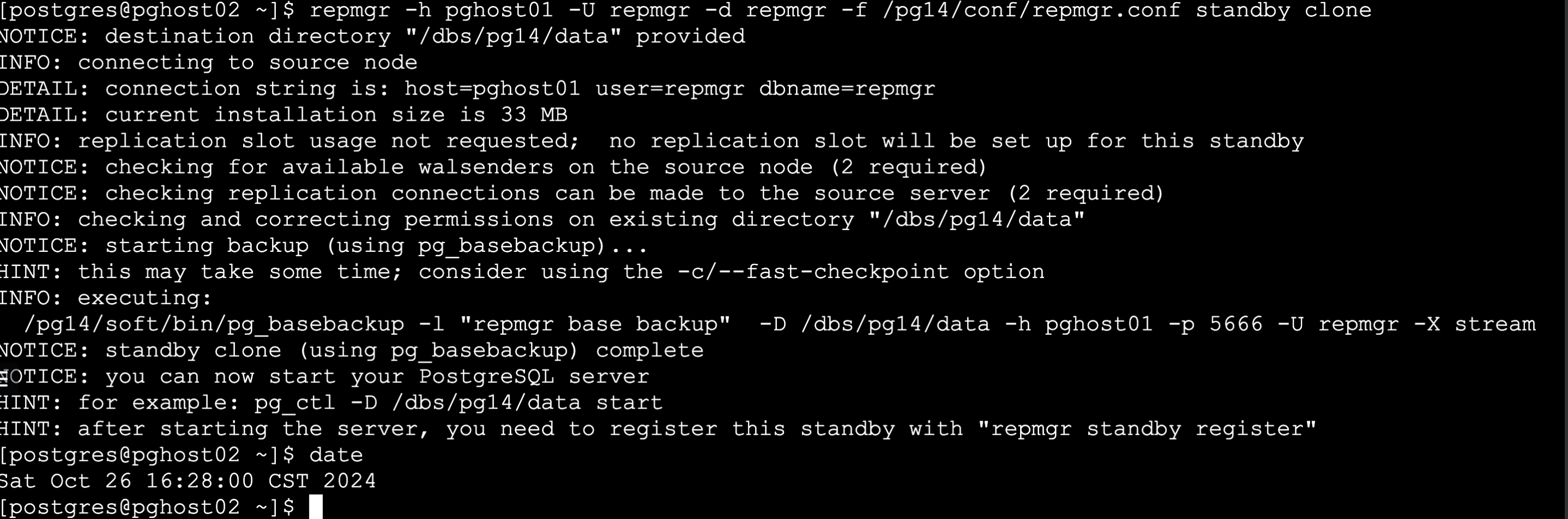Click the block cursor at the last prompt
The height and width of the screenshot is (519, 1568).
pyautogui.click(x=315, y=507)
